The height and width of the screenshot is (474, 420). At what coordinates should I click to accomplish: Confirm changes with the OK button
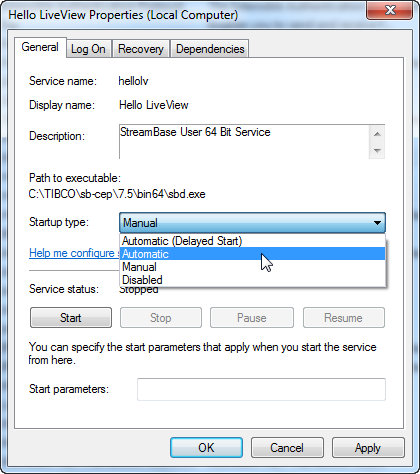(x=206, y=448)
